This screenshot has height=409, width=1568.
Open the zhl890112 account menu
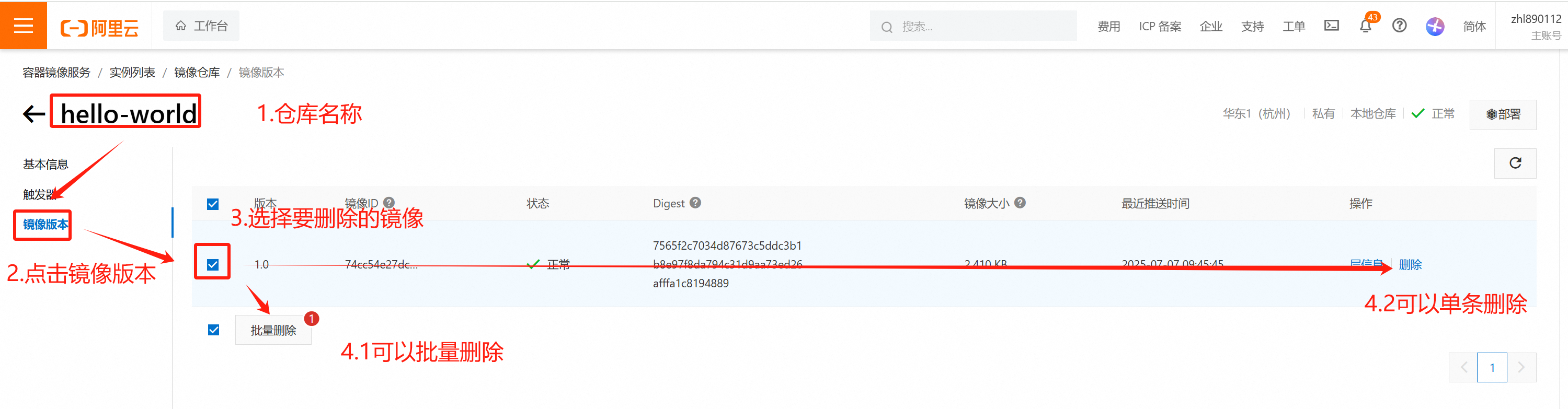coord(1535,26)
